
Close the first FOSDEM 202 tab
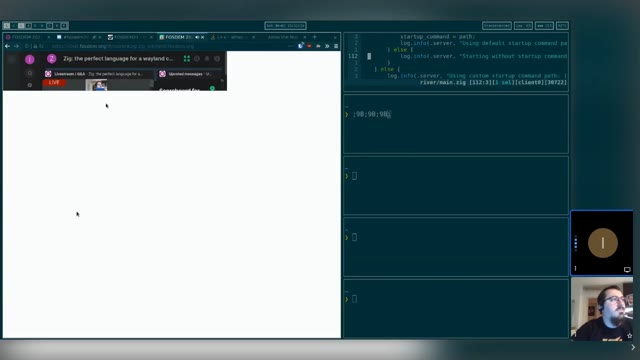49,37
